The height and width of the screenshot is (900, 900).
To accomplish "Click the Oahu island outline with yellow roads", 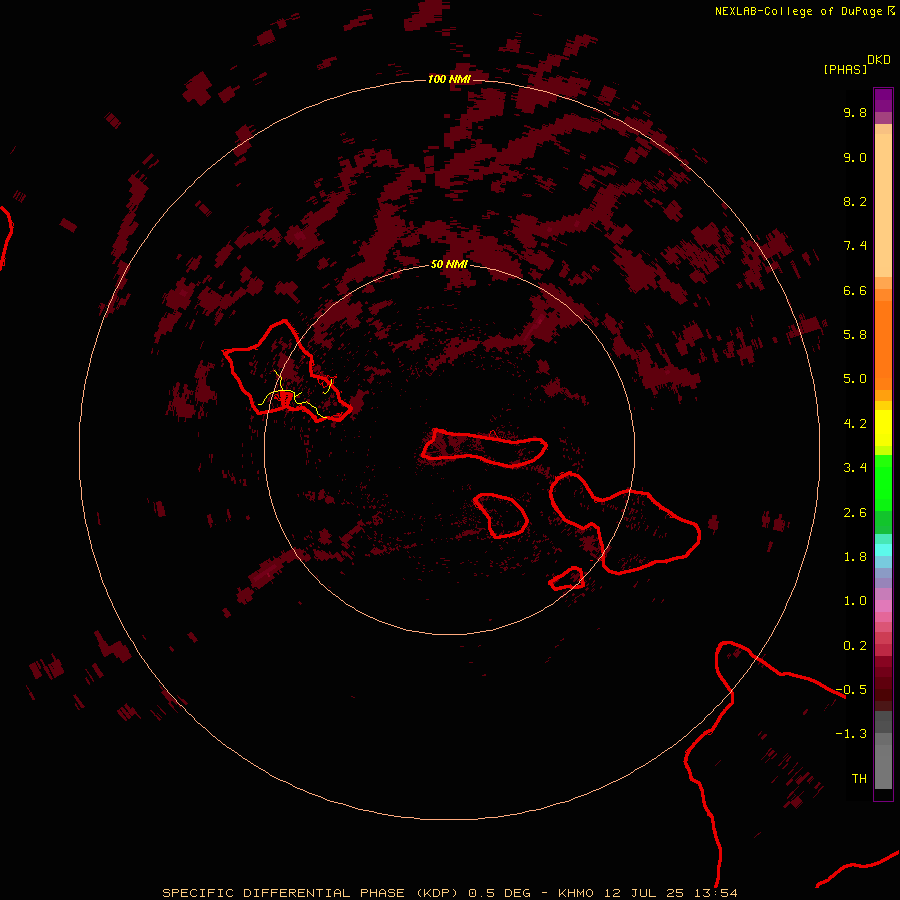I will (x=288, y=371).
